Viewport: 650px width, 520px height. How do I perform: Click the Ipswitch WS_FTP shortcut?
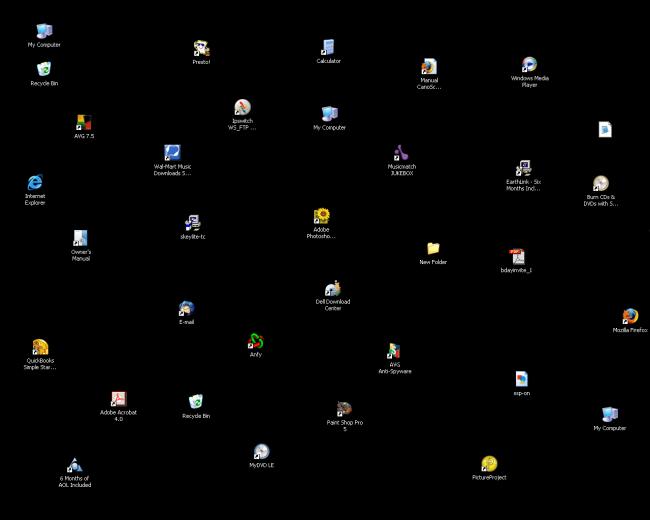[242, 107]
